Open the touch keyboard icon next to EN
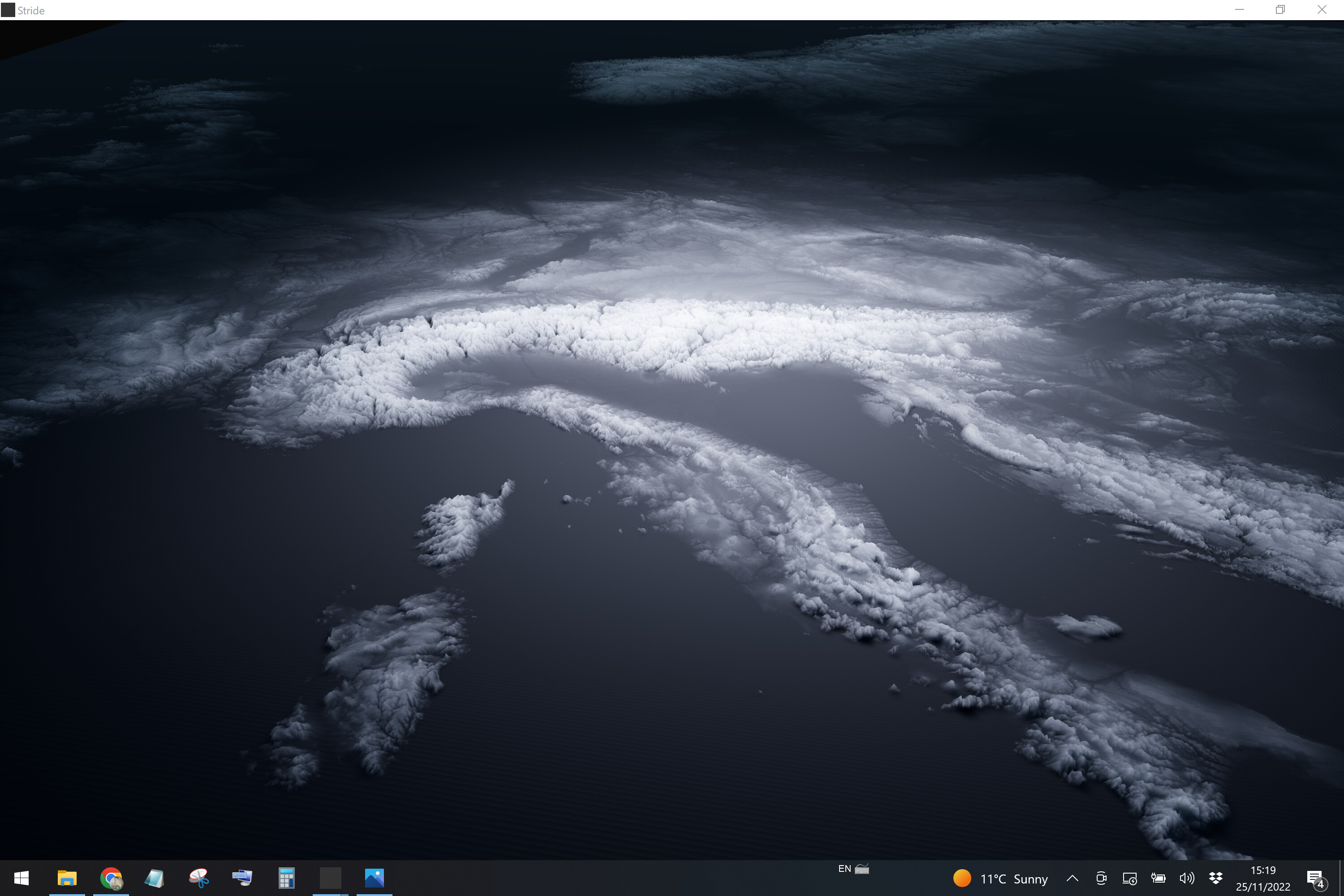The width and height of the screenshot is (1344, 896). pos(862,869)
